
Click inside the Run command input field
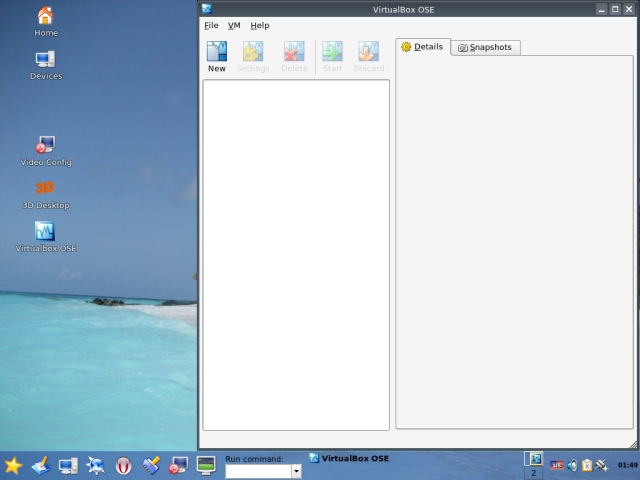(x=258, y=471)
